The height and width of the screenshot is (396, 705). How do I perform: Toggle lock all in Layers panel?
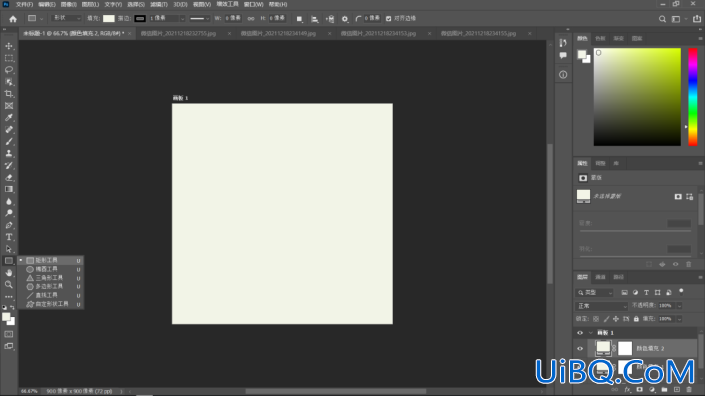click(636, 319)
